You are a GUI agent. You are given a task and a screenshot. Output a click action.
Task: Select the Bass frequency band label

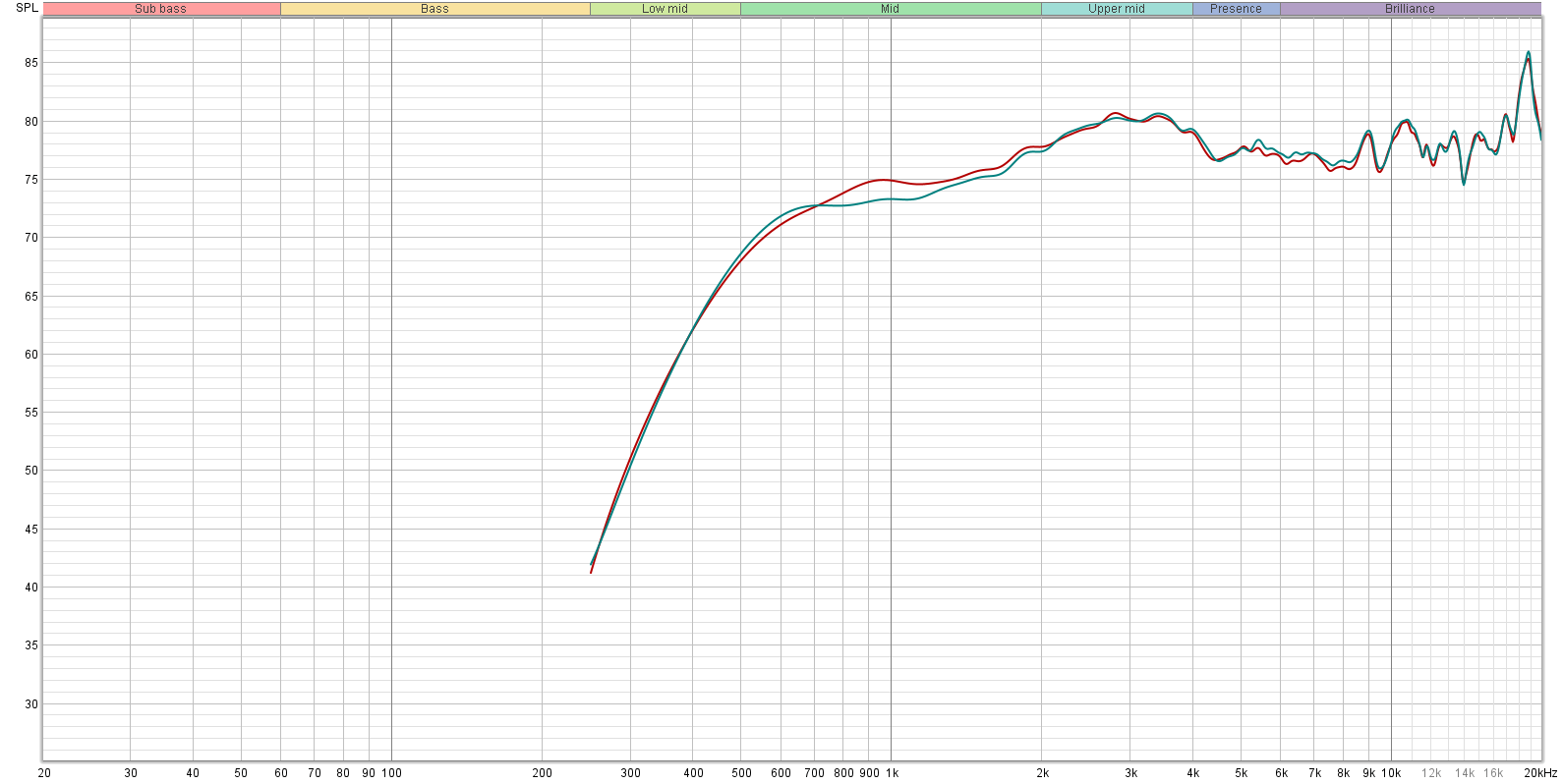coord(434,9)
